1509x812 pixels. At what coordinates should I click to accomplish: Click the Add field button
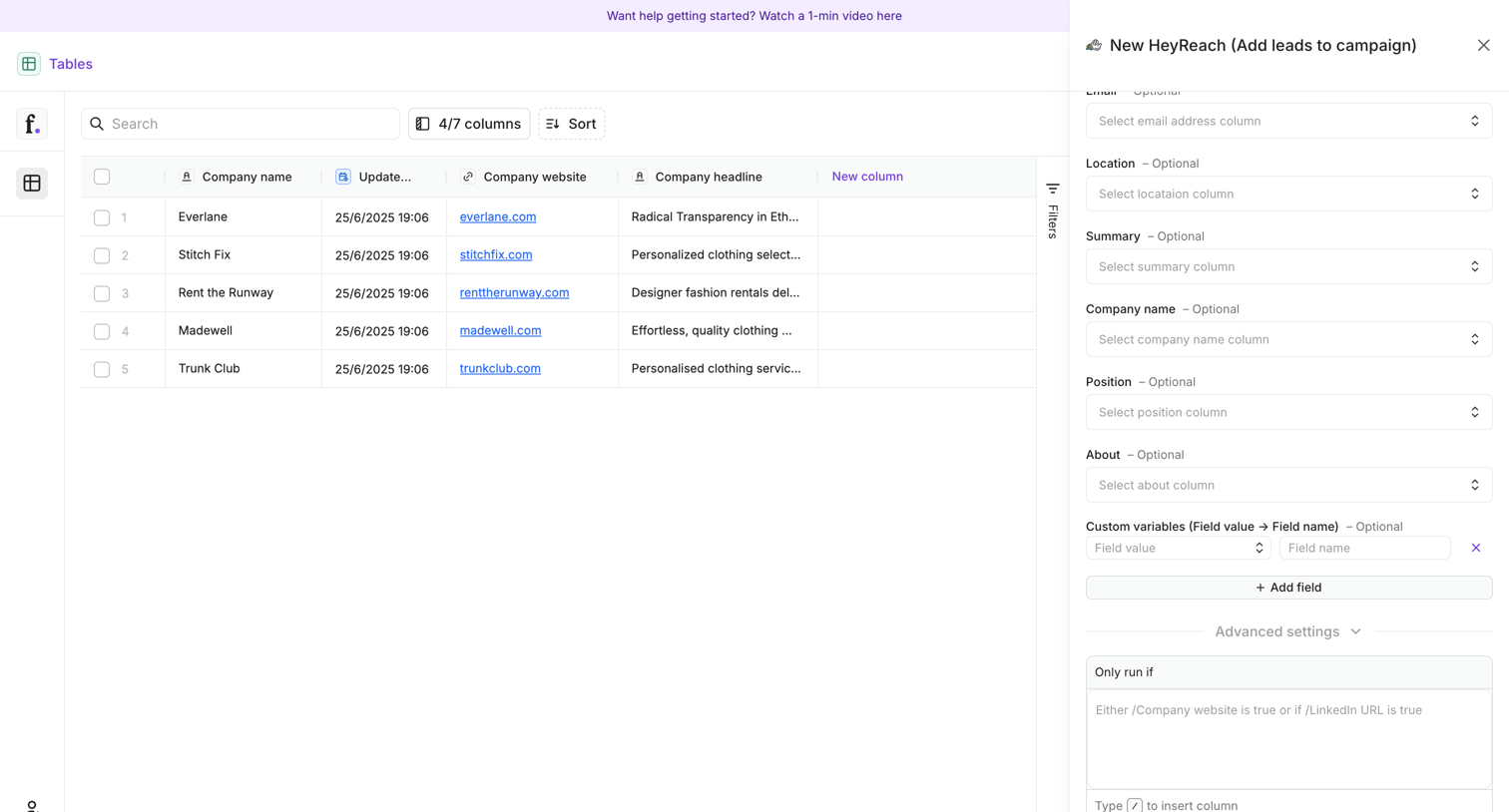click(1288, 588)
